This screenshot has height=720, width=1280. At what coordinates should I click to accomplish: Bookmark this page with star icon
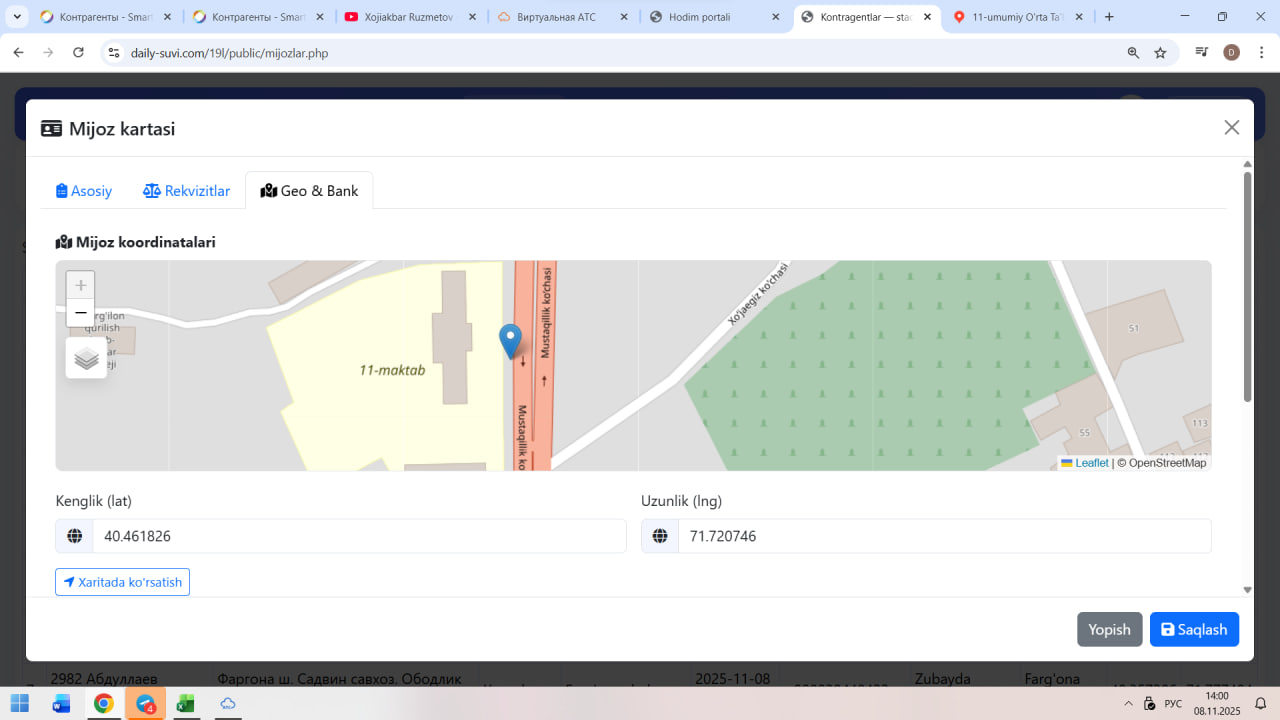pyautogui.click(x=1160, y=53)
